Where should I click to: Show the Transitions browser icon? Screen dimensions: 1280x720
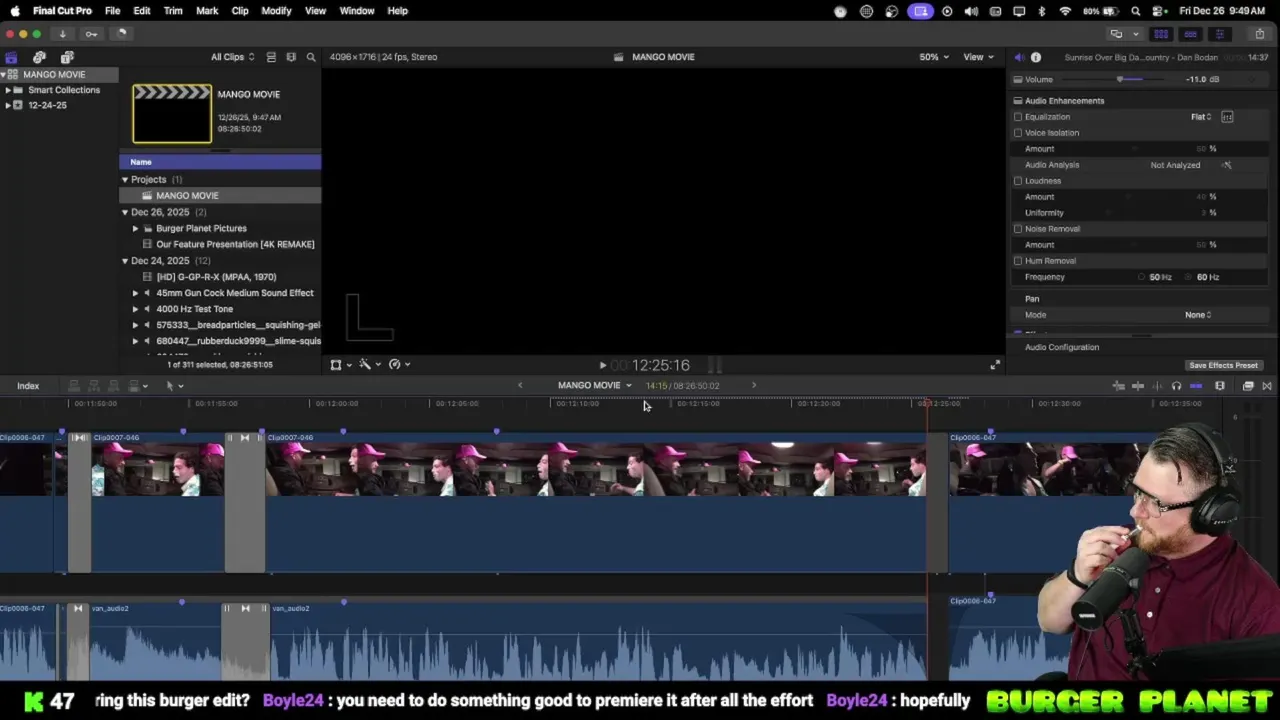pos(1267,386)
